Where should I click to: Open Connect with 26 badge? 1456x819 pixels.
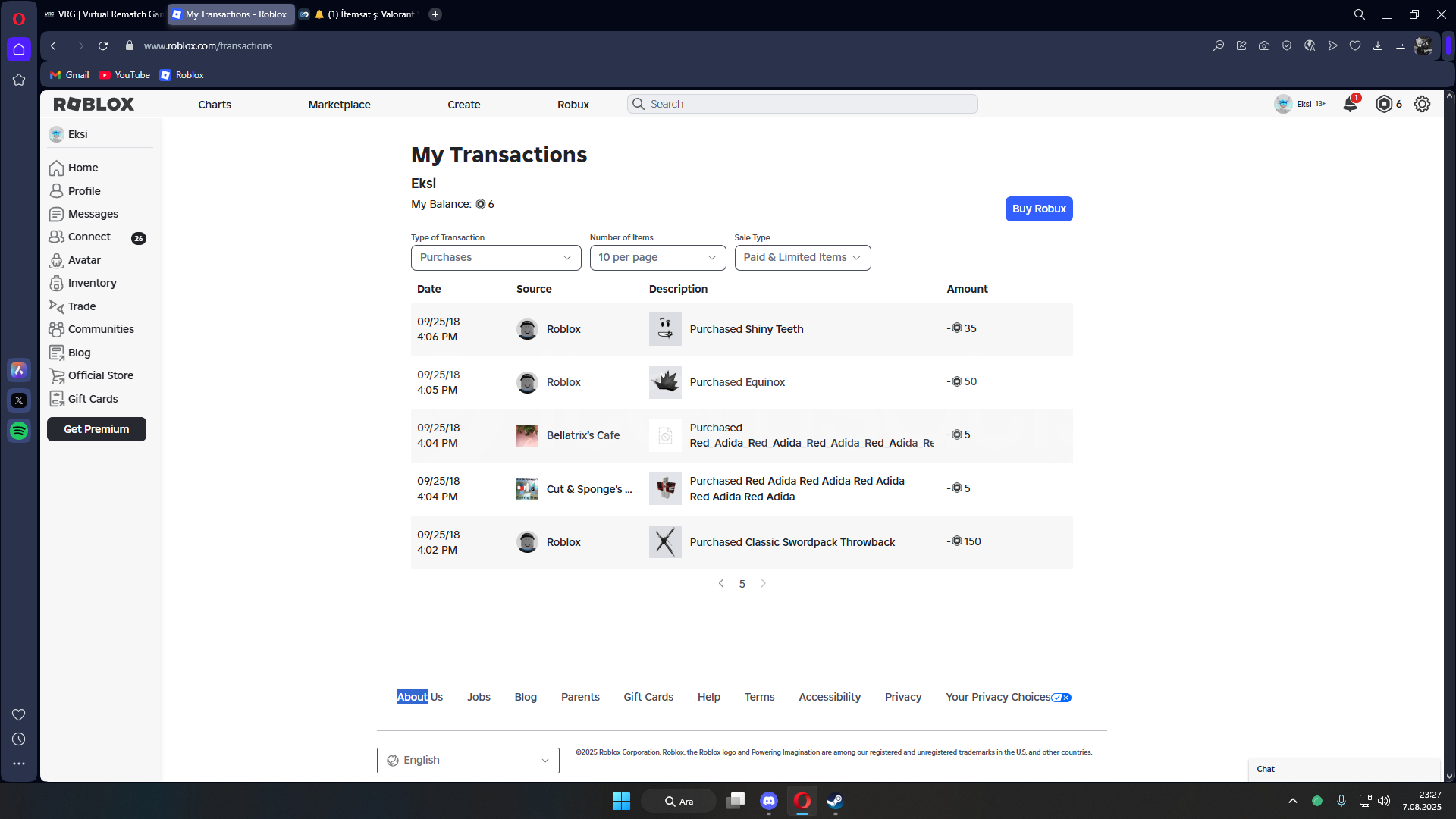(x=97, y=237)
